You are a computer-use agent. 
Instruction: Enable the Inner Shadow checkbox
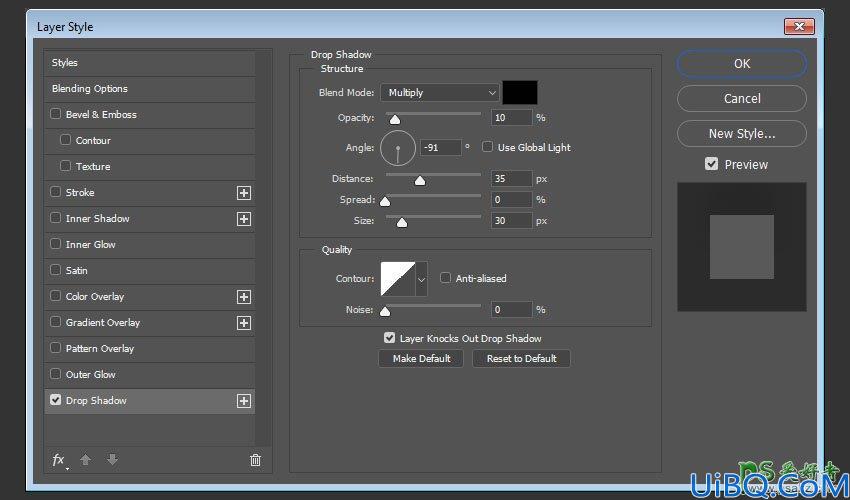point(55,218)
